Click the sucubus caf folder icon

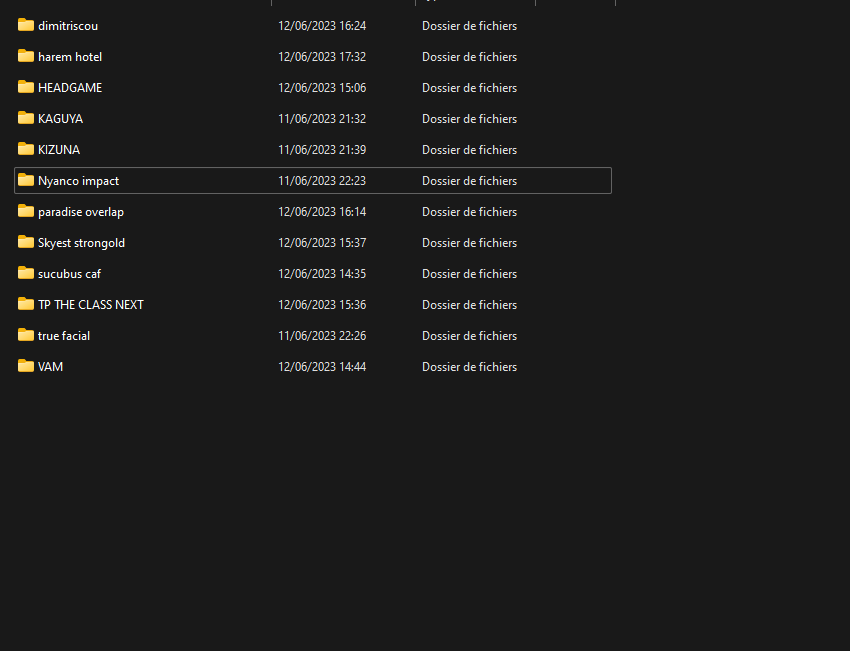coord(26,273)
